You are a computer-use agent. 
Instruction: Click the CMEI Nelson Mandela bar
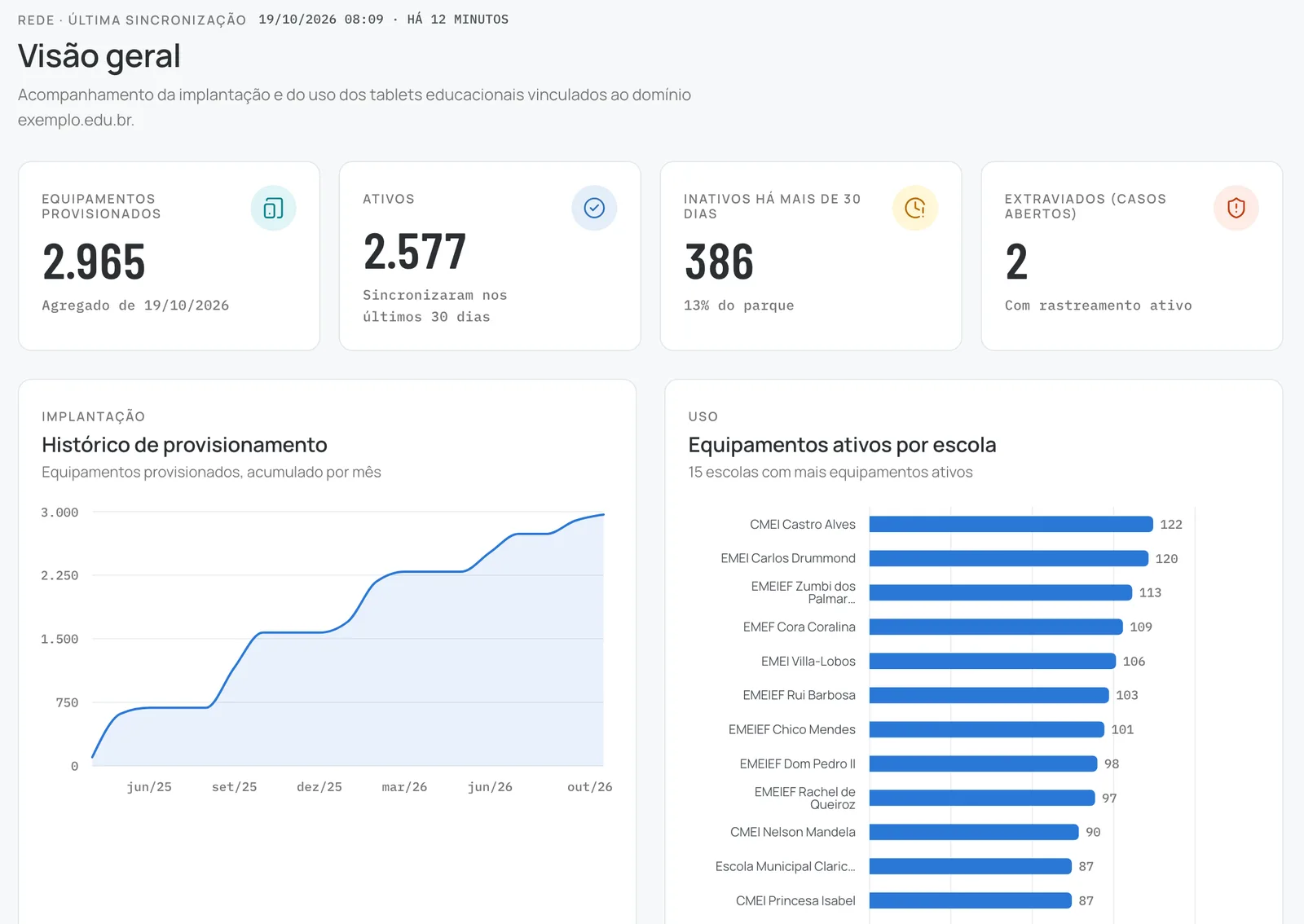pyautogui.click(x=974, y=832)
